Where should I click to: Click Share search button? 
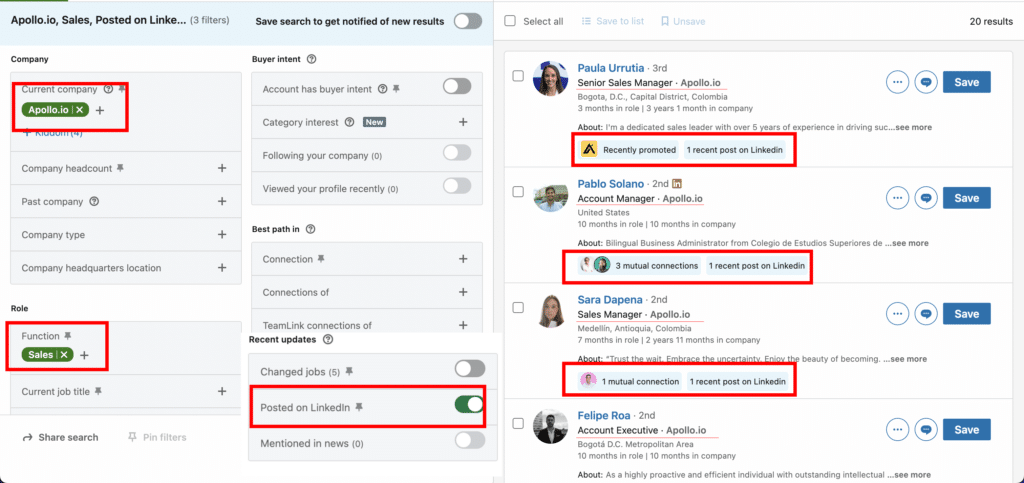[61, 437]
